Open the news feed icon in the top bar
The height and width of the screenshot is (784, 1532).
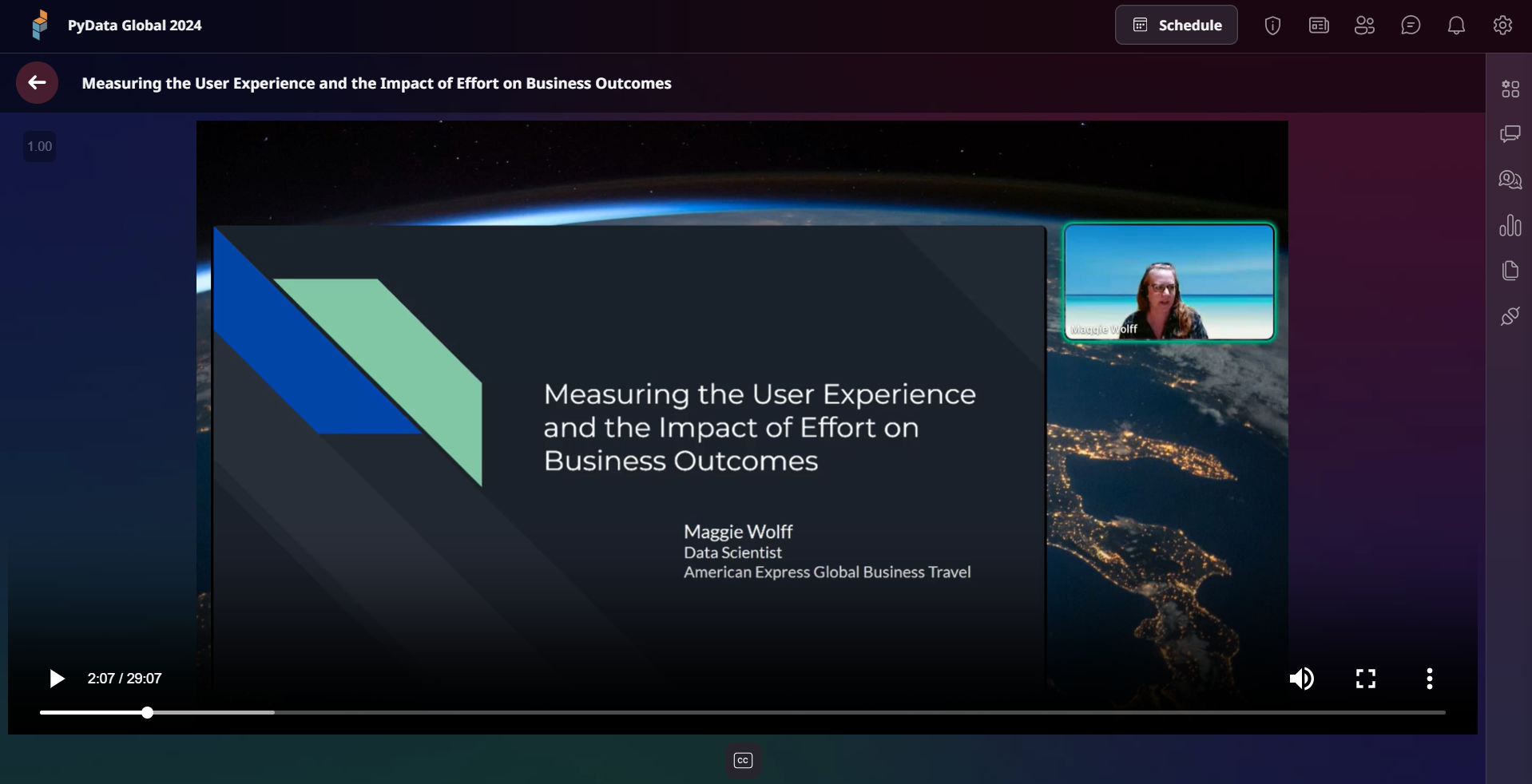click(1319, 26)
